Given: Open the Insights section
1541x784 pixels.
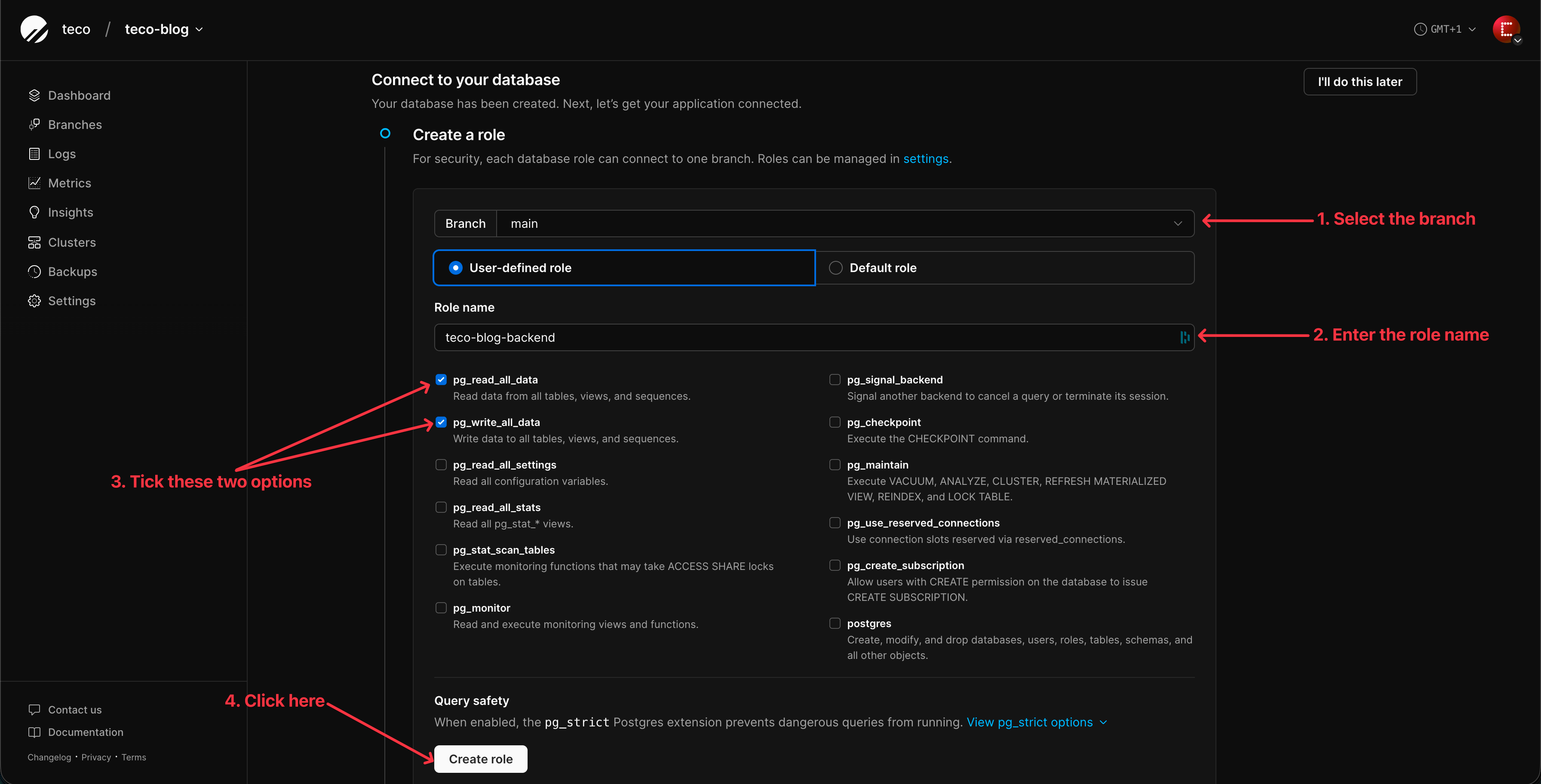Looking at the screenshot, I should (70, 212).
